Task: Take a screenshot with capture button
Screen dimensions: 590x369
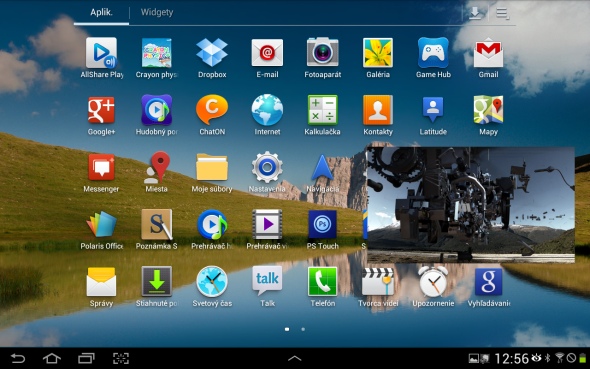Action: (121, 358)
